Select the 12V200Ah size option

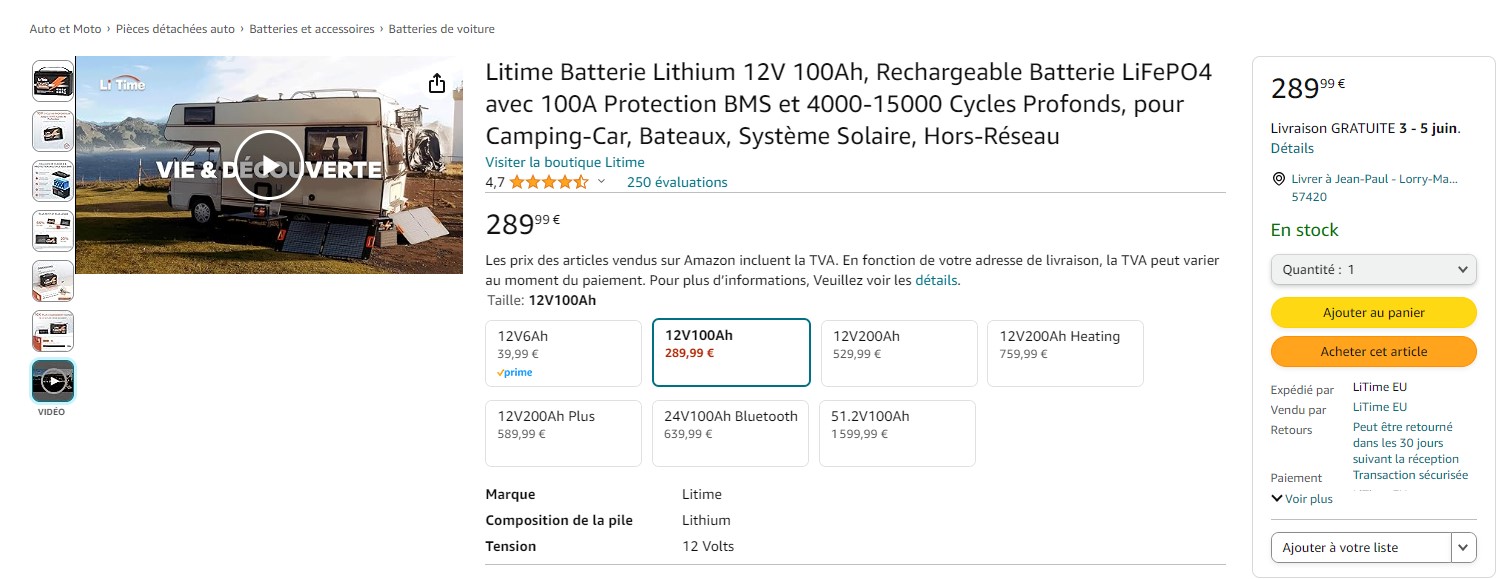[897, 352]
